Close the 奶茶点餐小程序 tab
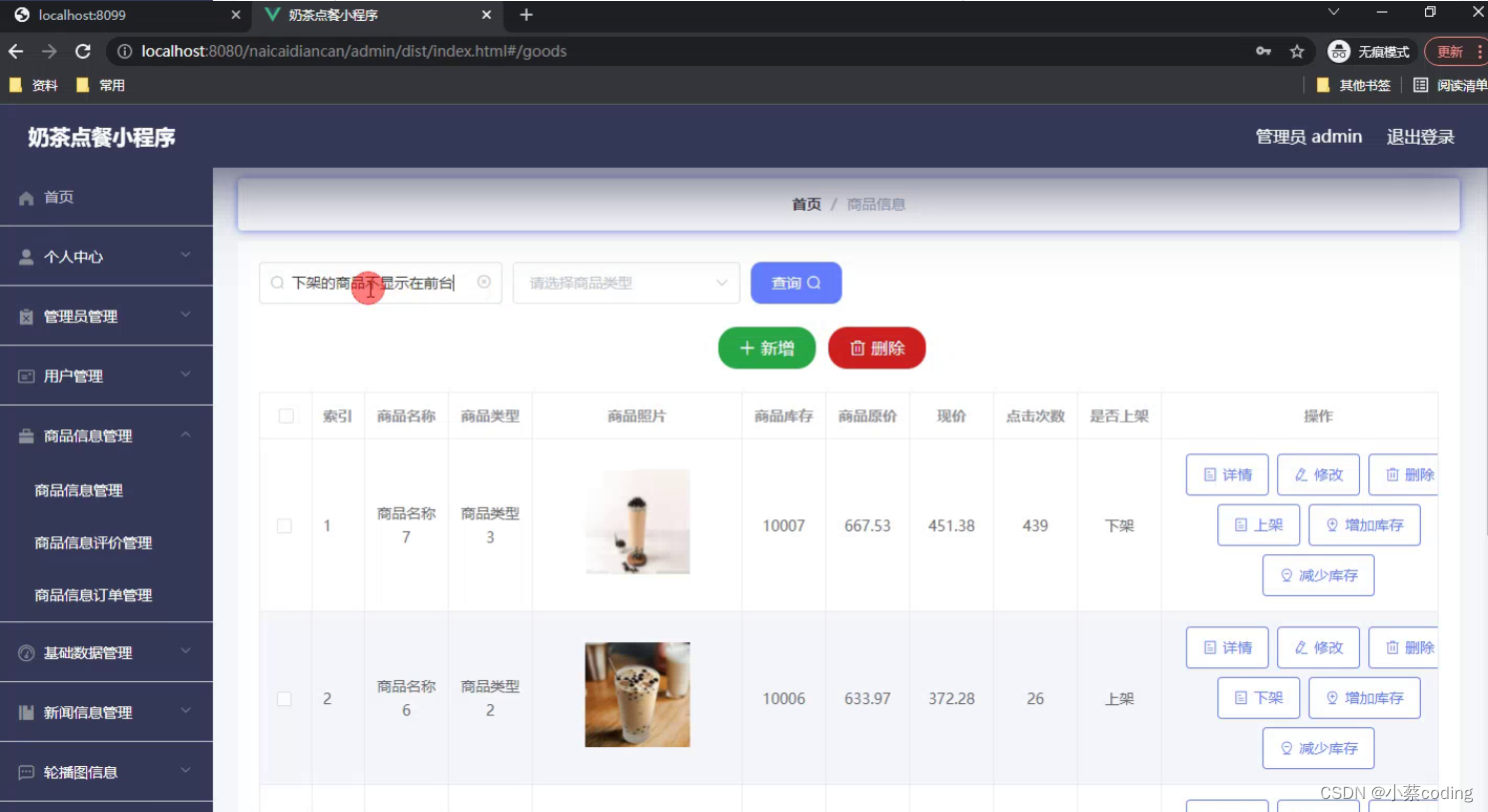Viewport: 1488px width, 812px height. click(x=487, y=15)
